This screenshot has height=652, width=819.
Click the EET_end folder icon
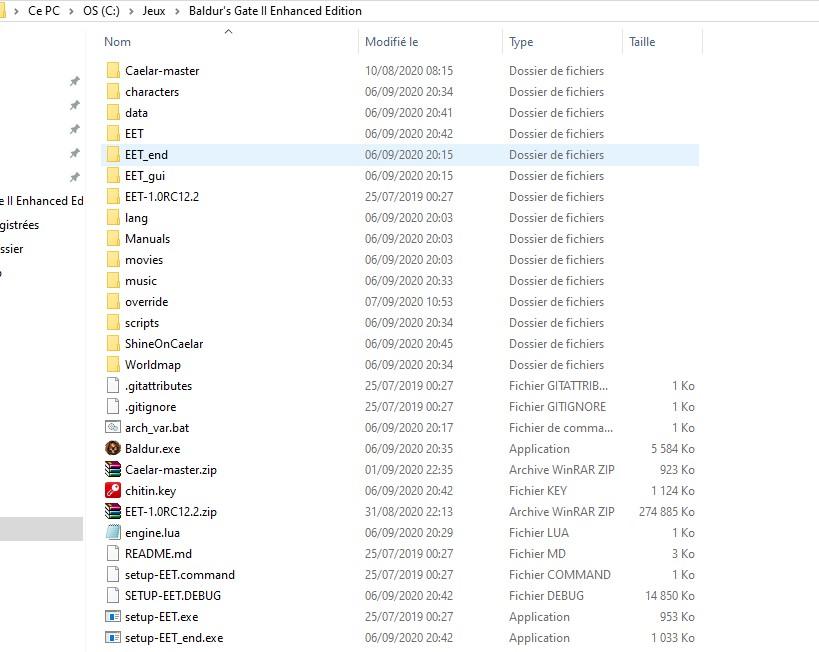[x=113, y=155]
